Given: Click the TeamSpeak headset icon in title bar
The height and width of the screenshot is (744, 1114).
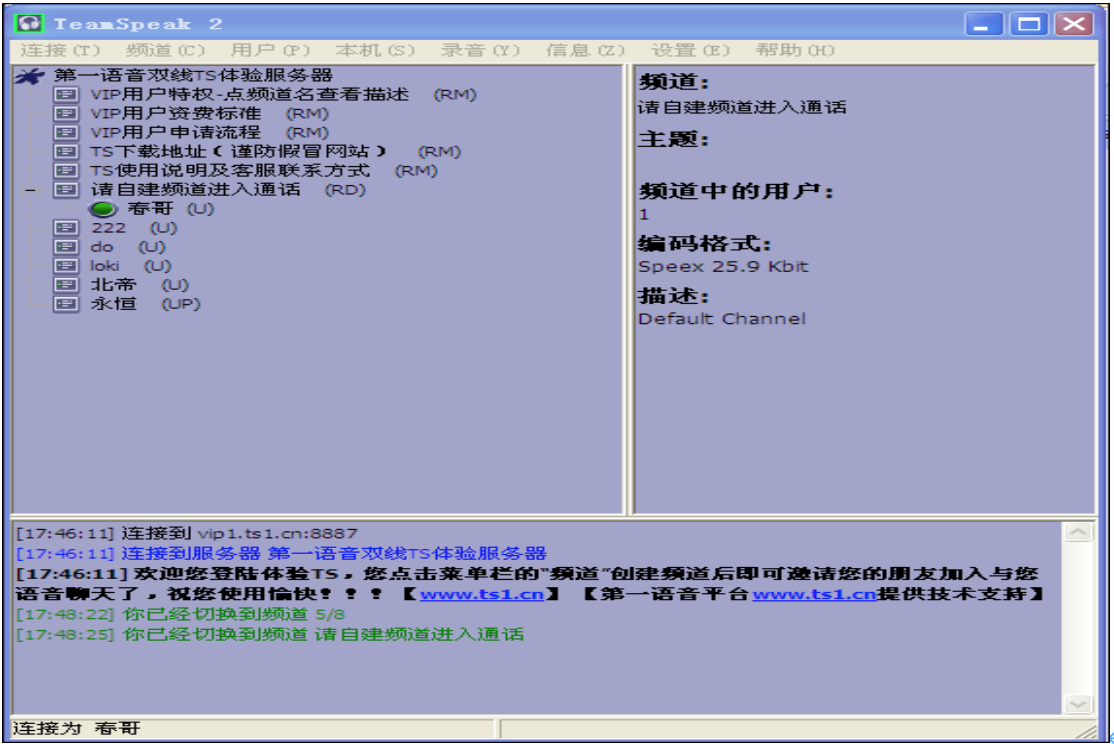Looking at the screenshot, I should click(x=32, y=23).
